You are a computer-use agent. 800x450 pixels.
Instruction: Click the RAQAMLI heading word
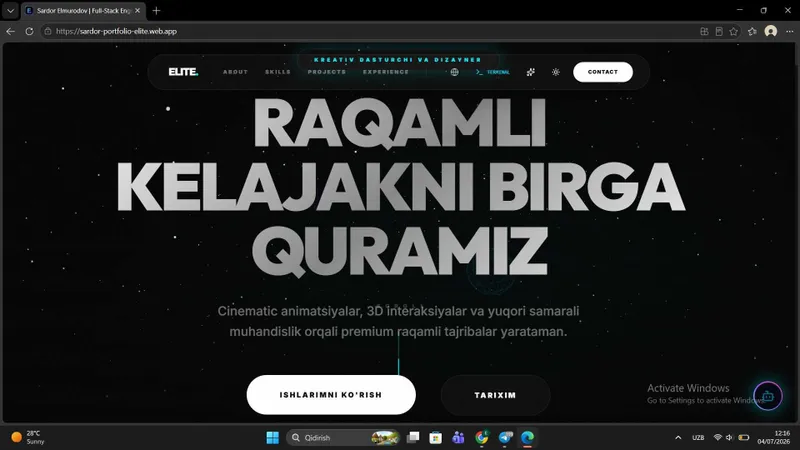[x=400, y=123]
